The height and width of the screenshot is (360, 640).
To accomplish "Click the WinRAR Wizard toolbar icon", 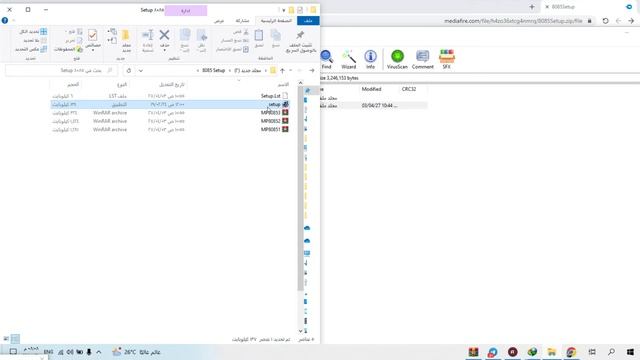I will (x=349, y=60).
